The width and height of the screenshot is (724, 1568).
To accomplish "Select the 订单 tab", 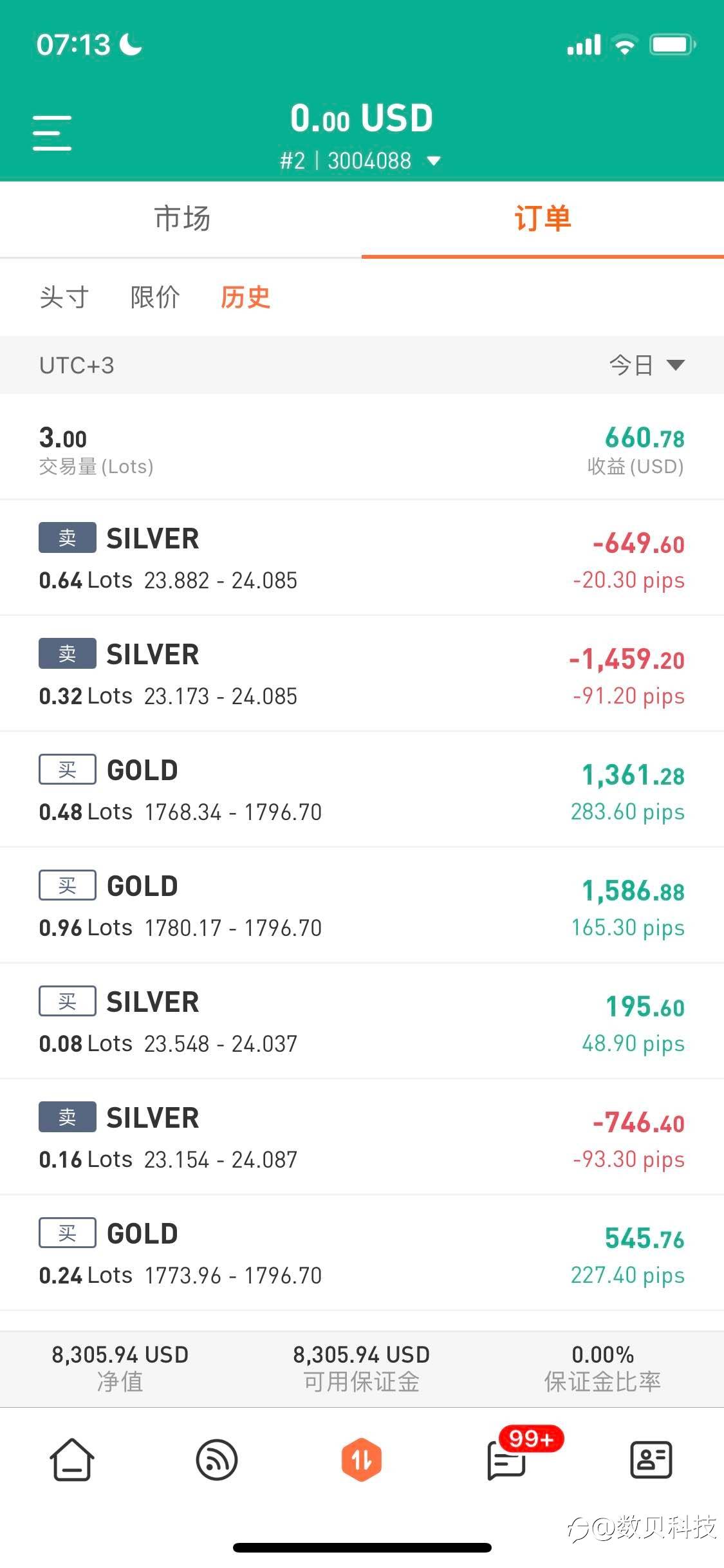I will coord(543,219).
